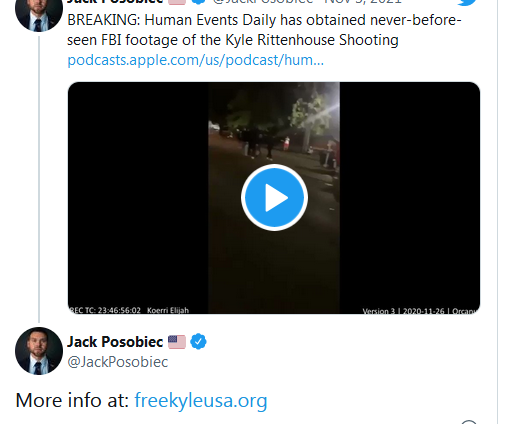Image resolution: width=505 pixels, height=424 pixels.
Task: Open the lower Jack Posobiec profile avatar
Action: [x=39, y=351]
